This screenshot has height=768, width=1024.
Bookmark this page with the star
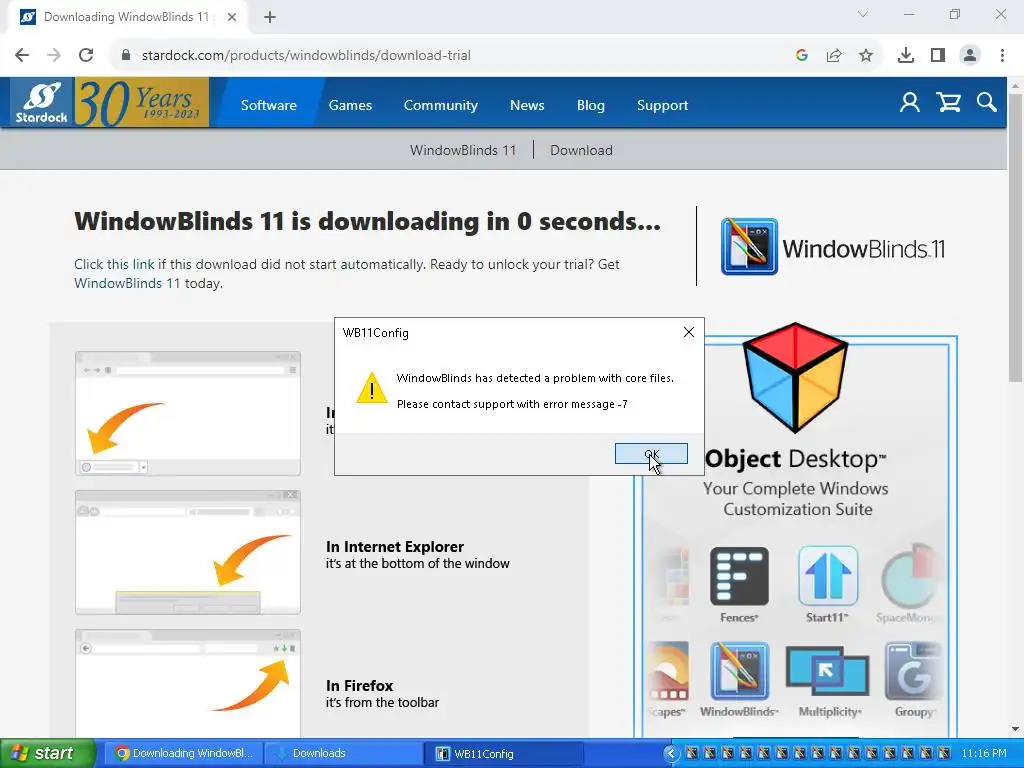click(866, 56)
